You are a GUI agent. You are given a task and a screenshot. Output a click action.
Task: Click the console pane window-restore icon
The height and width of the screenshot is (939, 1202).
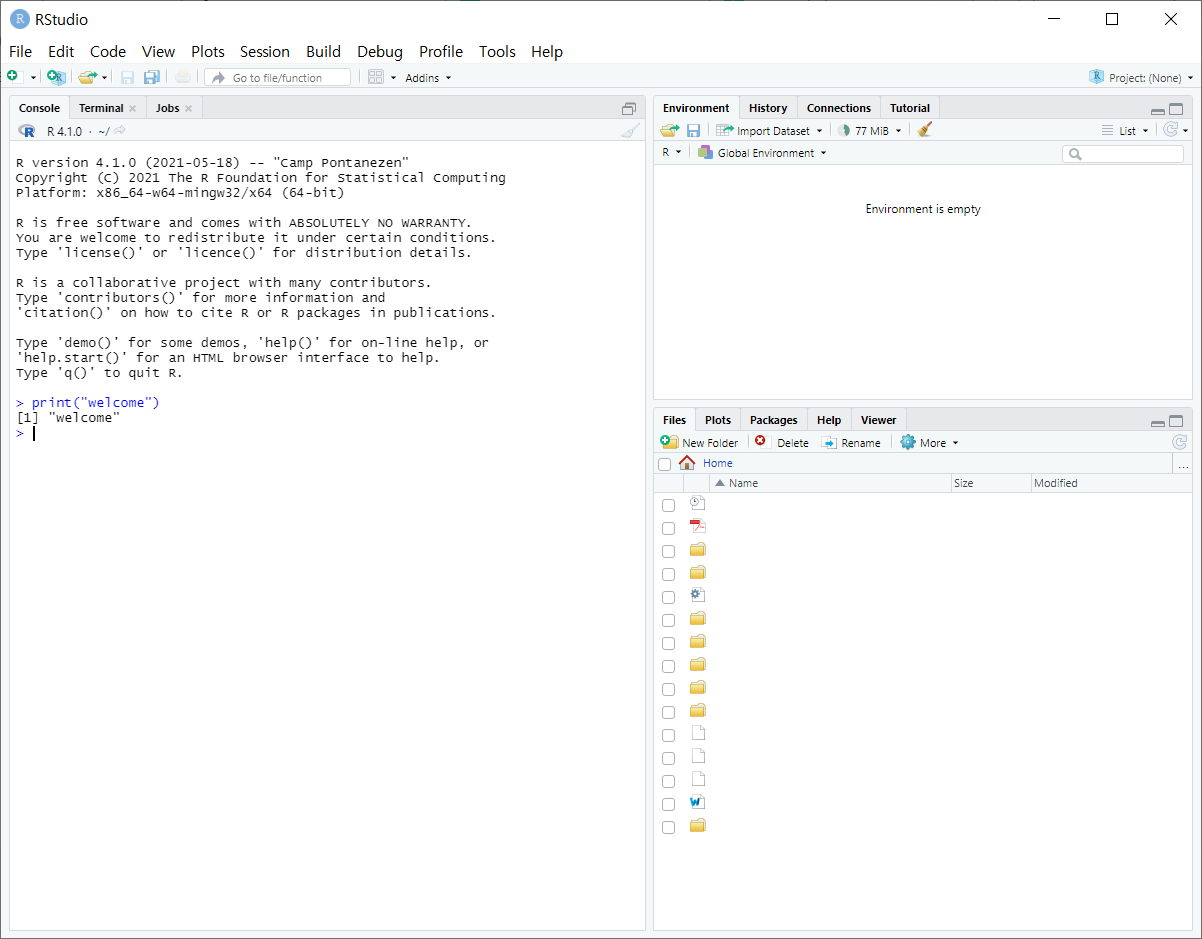pyautogui.click(x=629, y=109)
